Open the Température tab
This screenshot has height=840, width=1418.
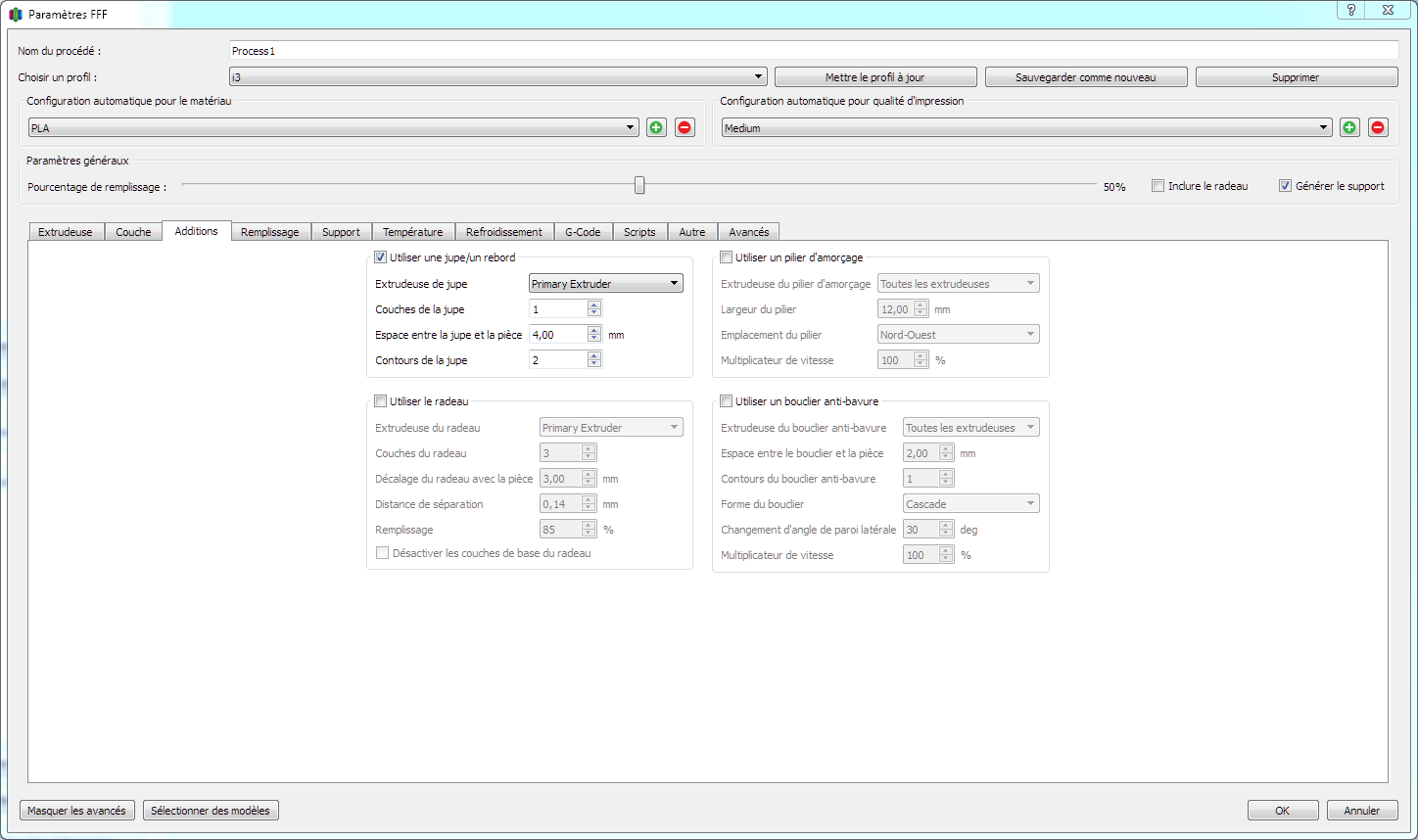(x=412, y=232)
